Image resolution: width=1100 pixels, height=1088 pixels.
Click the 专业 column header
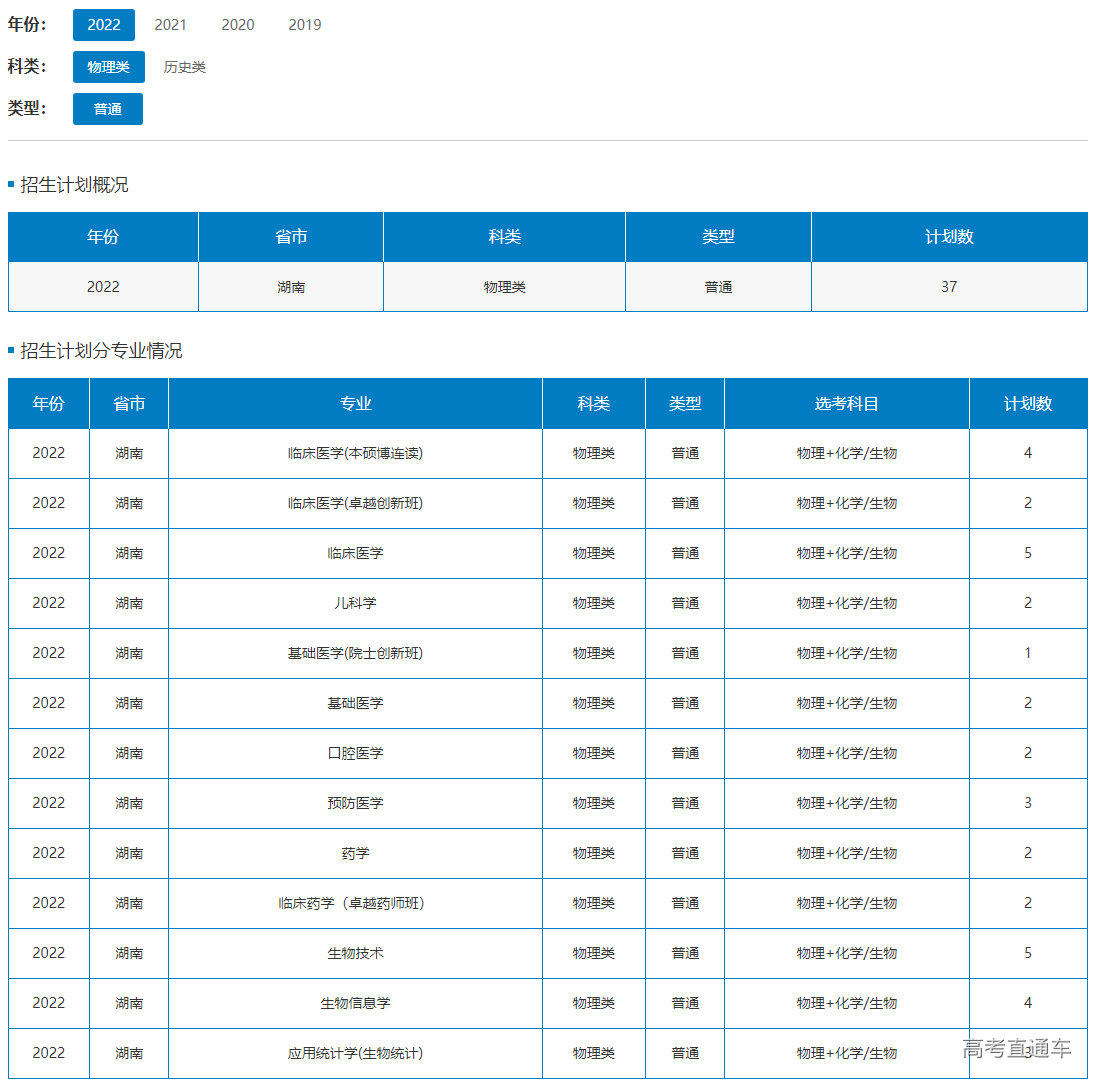coord(355,403)
